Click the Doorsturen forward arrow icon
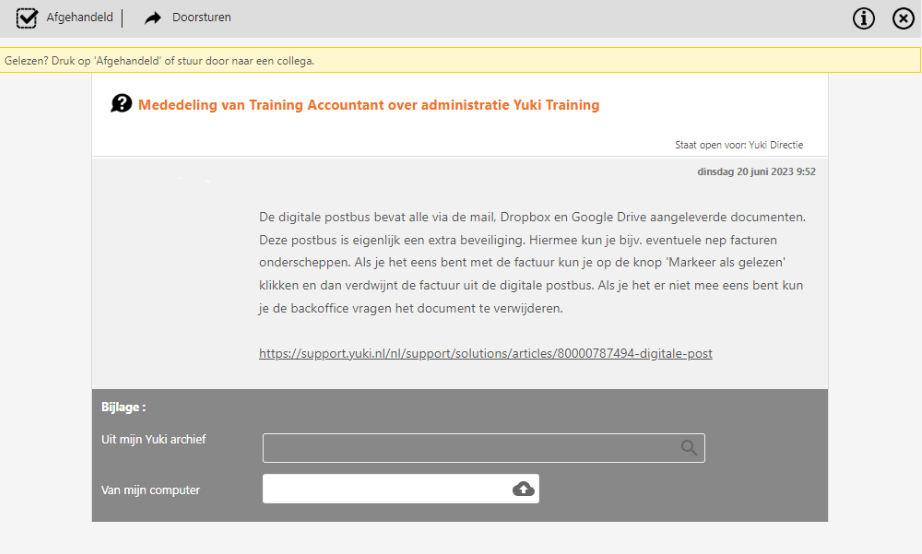922x554 pixels. pos(153,18)
